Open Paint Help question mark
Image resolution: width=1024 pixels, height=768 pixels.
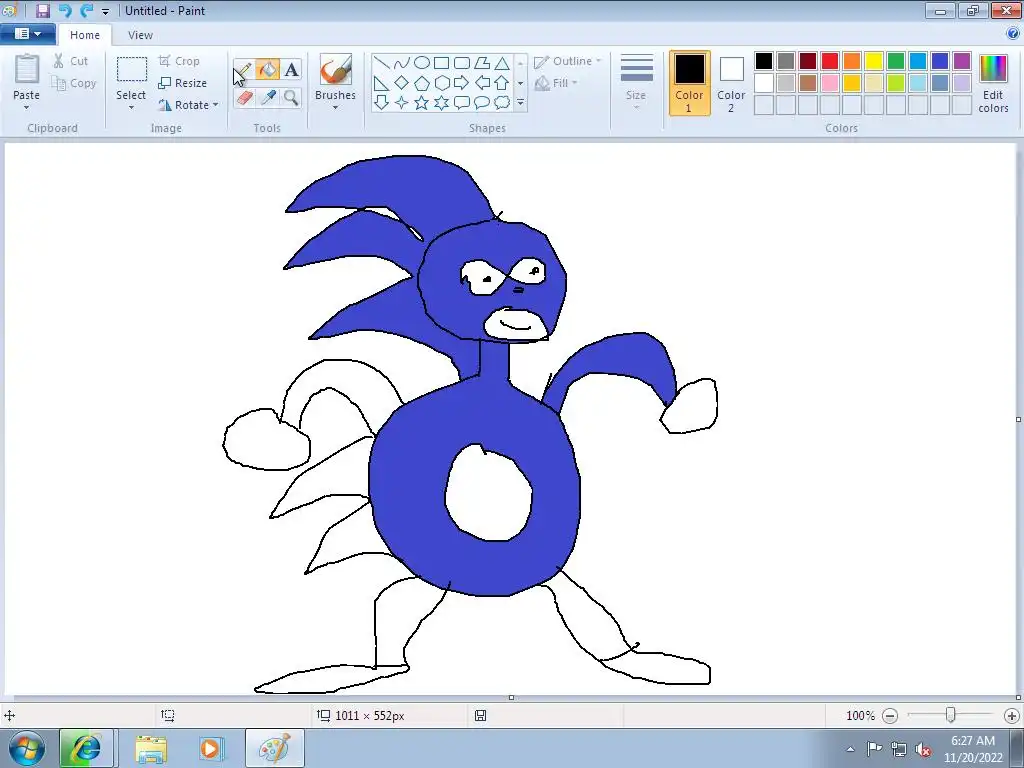tap(1013, 33)
